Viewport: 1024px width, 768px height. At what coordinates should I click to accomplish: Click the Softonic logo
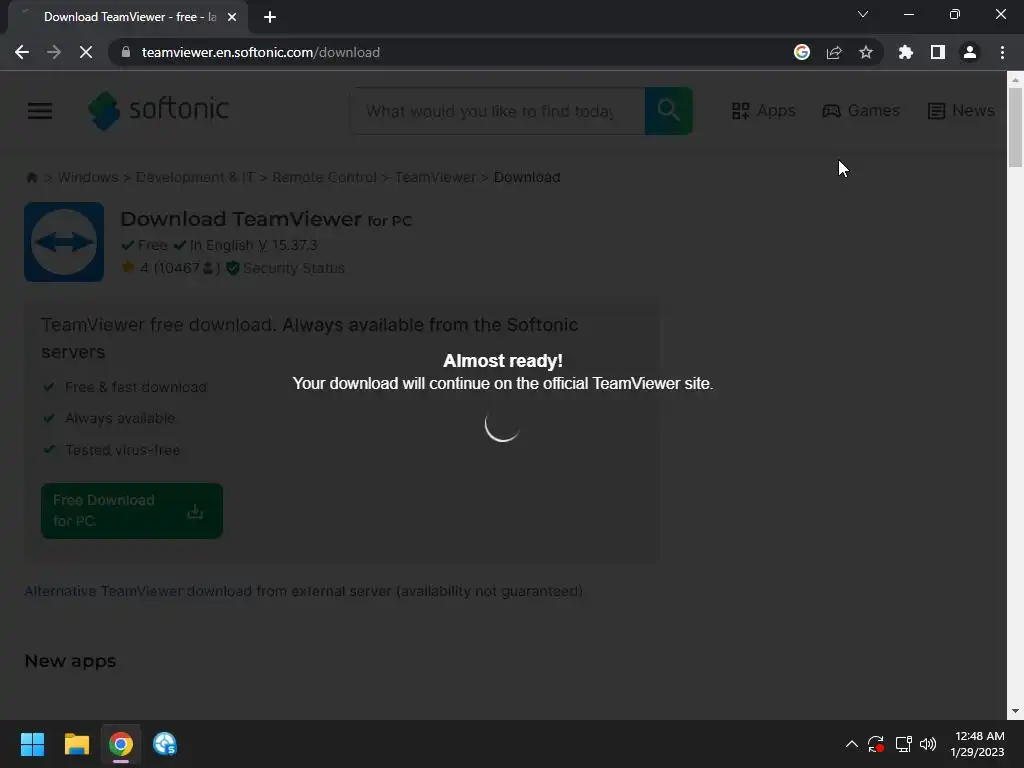tap(159, 110)
